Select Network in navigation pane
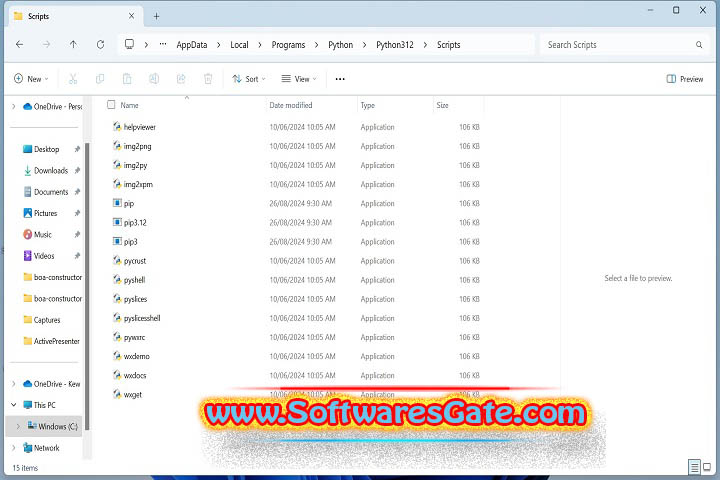The height and width of the screenshot is (480, 720). 41,447
